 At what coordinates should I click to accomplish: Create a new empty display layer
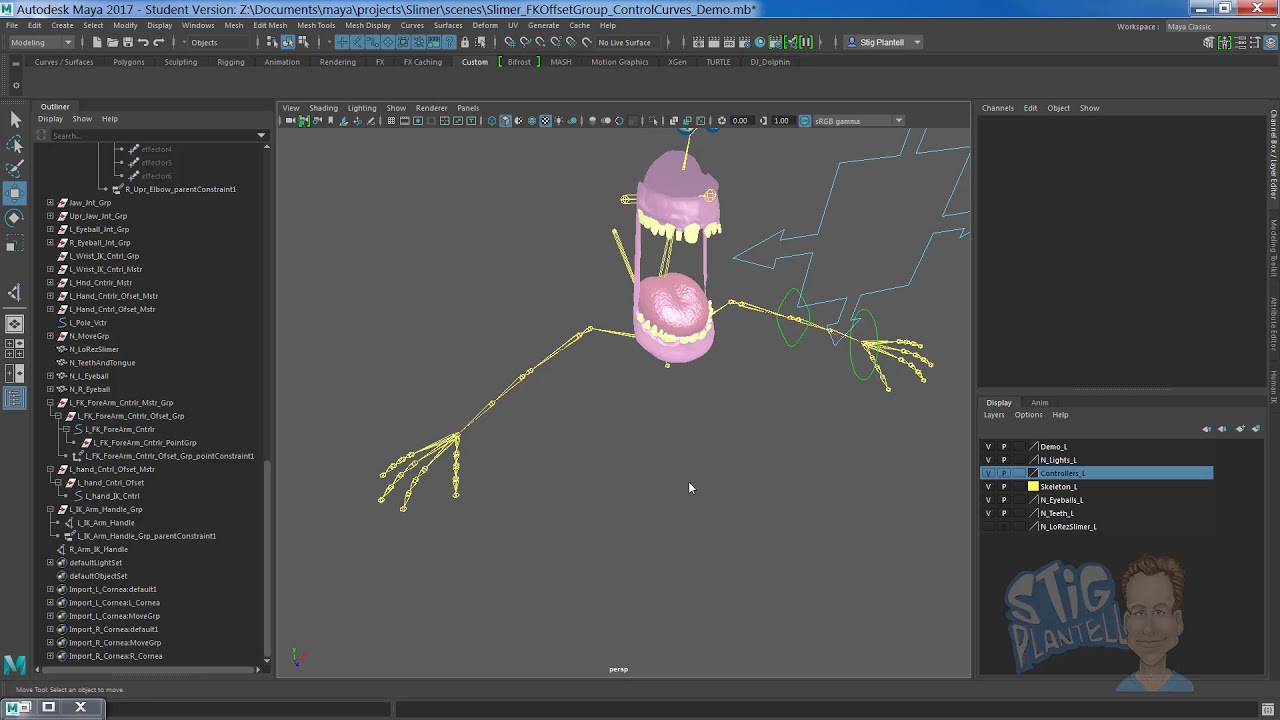click(1240, 429)
